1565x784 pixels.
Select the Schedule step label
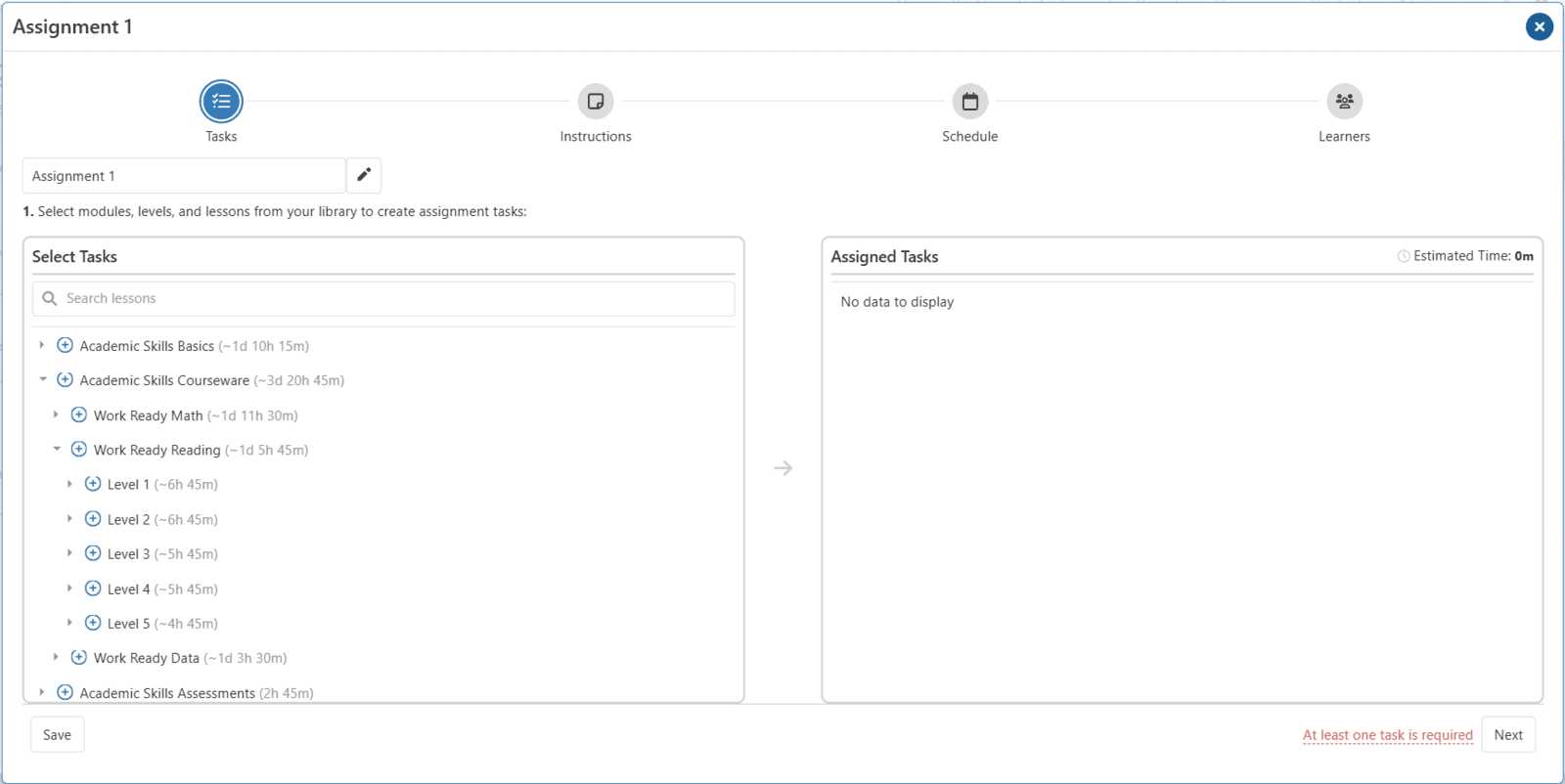pyautogui.click(x=969, y=137)
